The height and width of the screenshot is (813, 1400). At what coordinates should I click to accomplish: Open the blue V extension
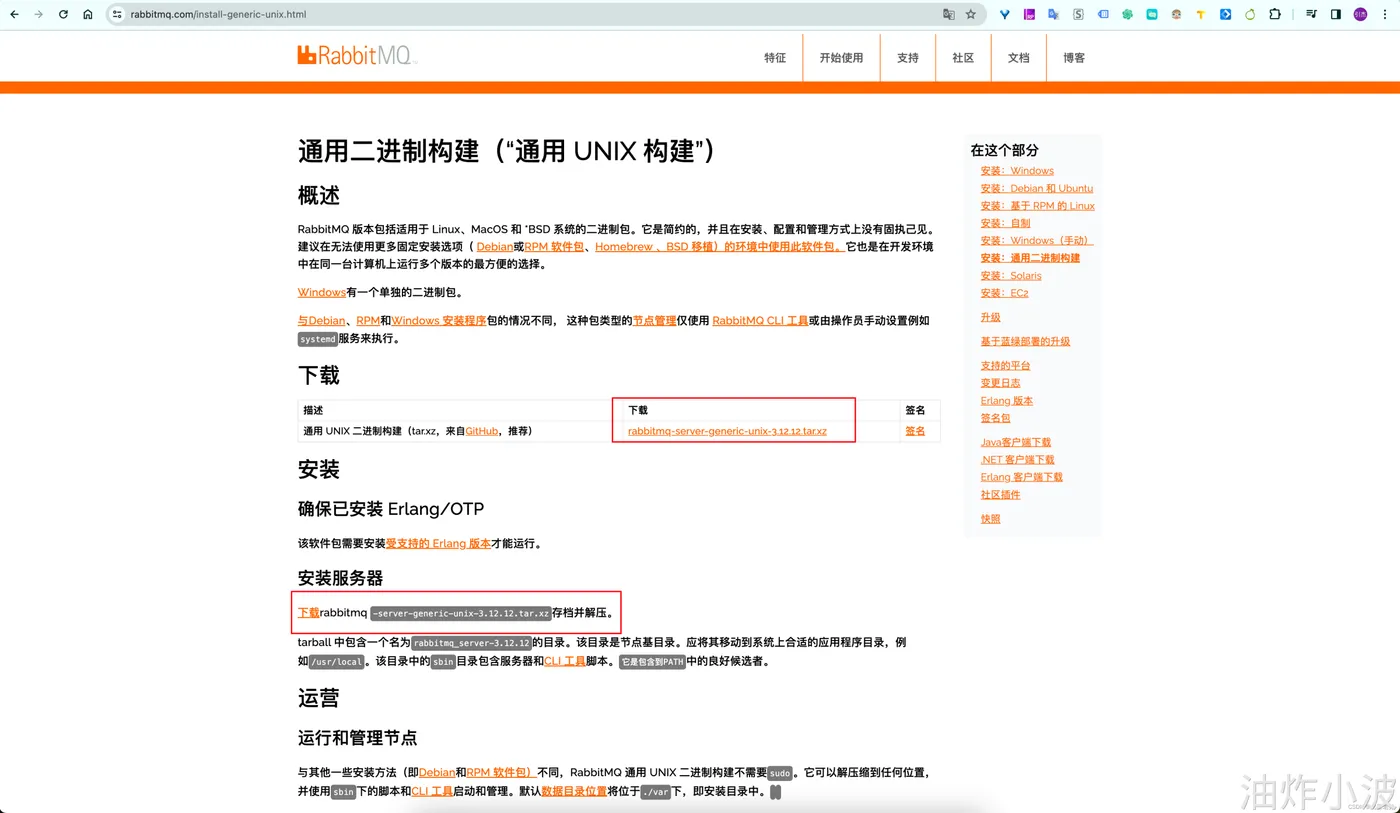(1005, 15)
